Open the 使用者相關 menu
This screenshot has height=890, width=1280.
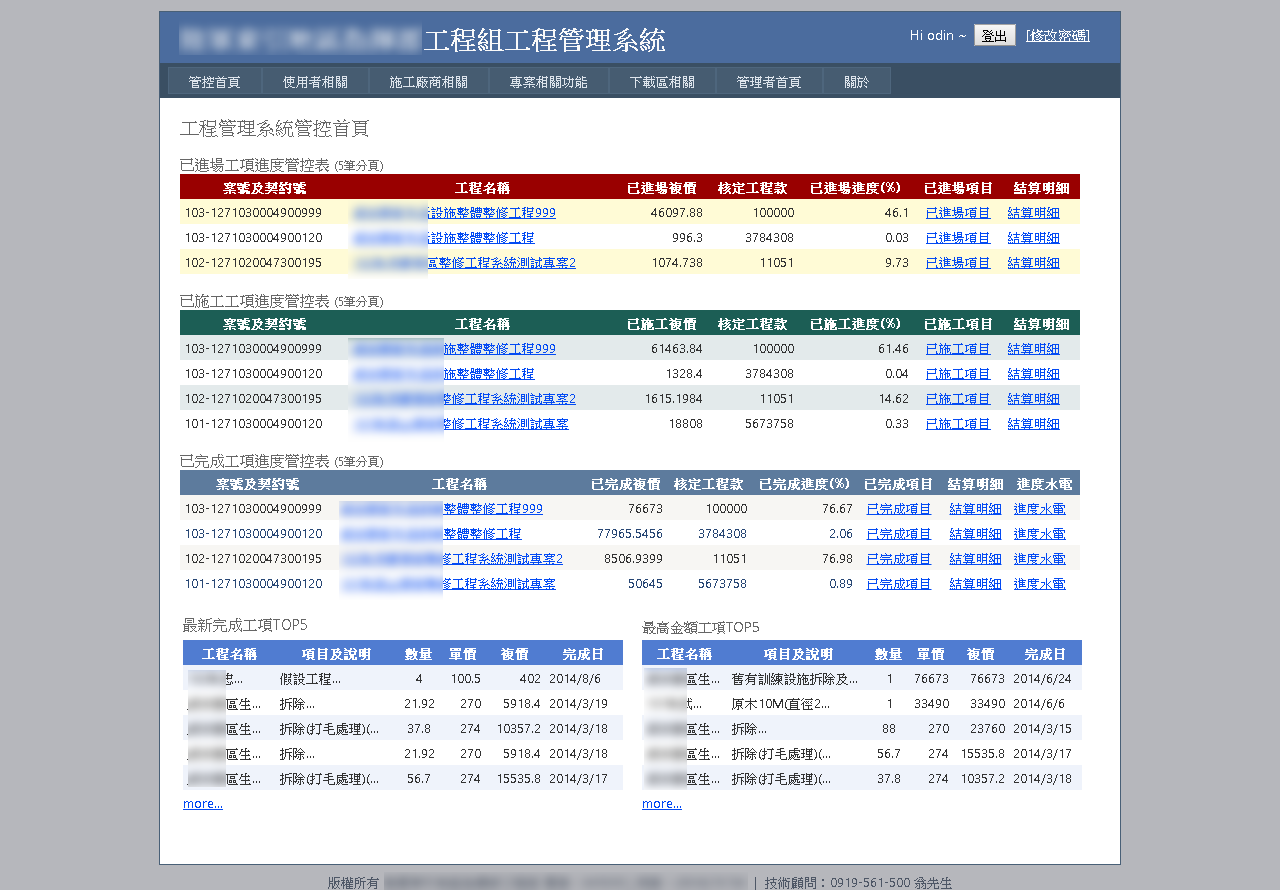point(315,82)
